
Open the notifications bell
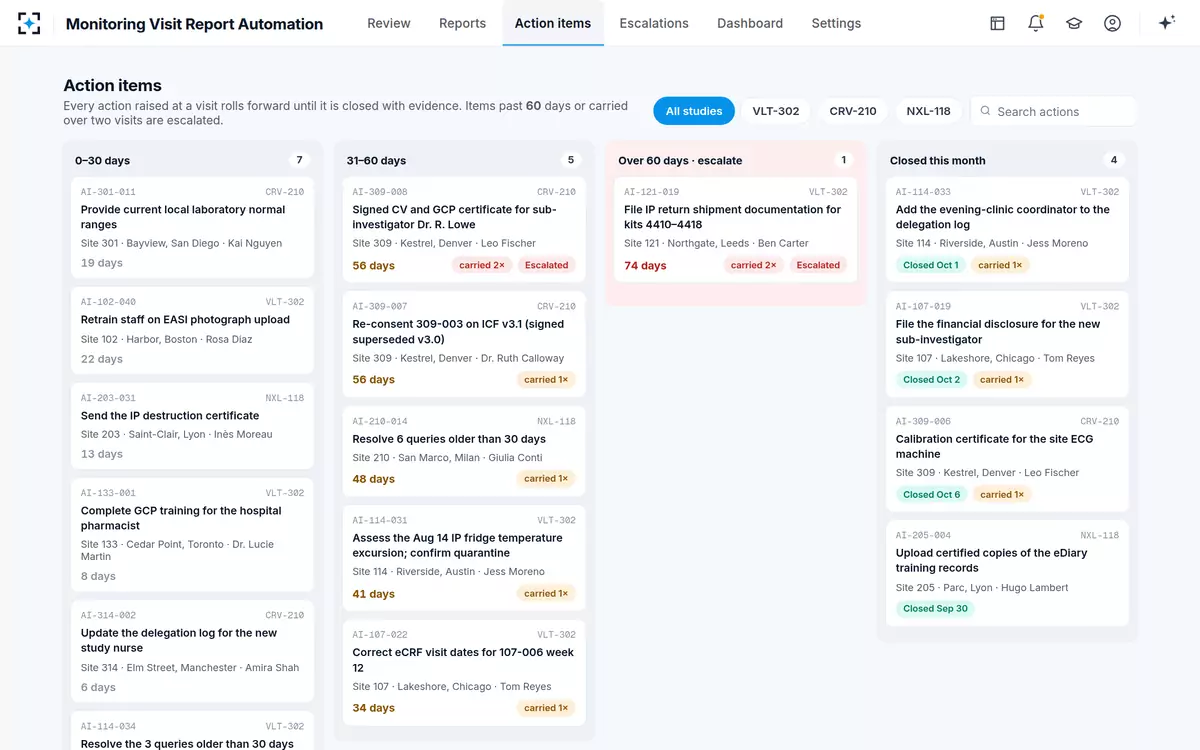(1036, 23)
